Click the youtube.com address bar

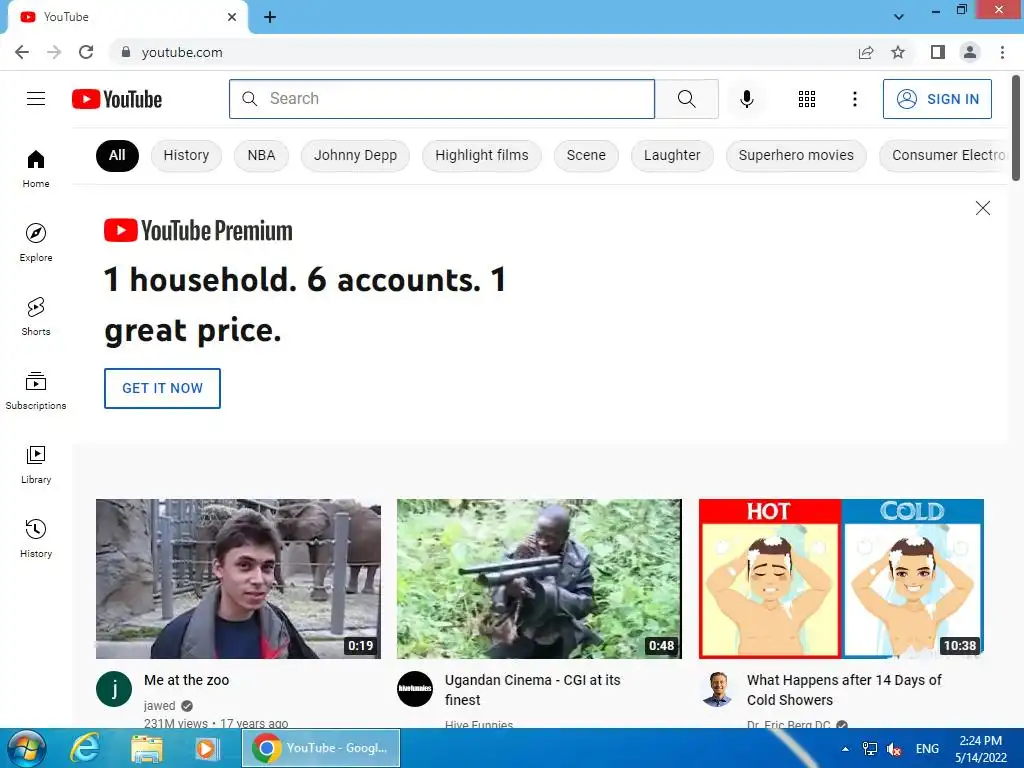483,52
